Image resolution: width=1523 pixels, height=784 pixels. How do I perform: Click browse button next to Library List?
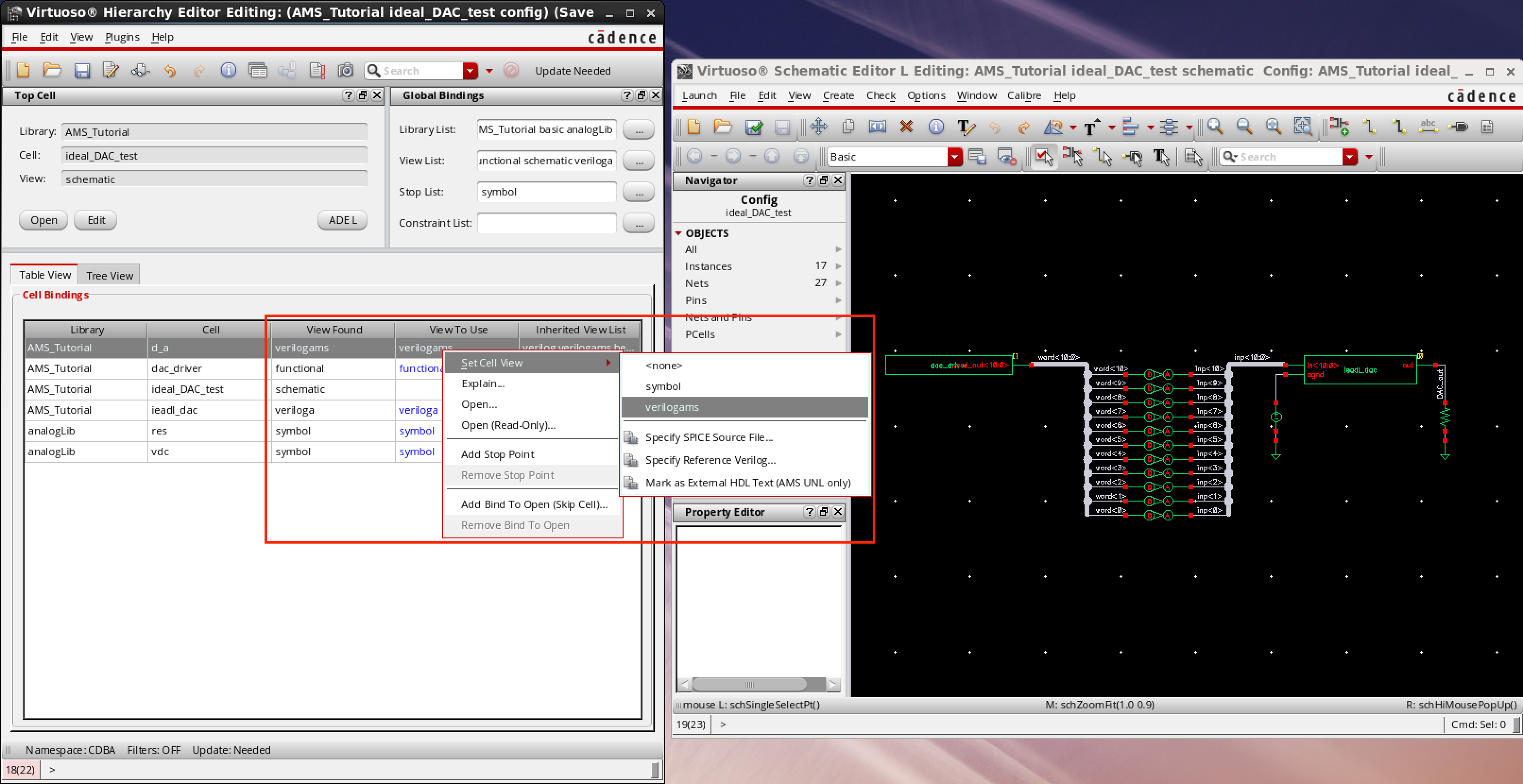pos(639,129)
